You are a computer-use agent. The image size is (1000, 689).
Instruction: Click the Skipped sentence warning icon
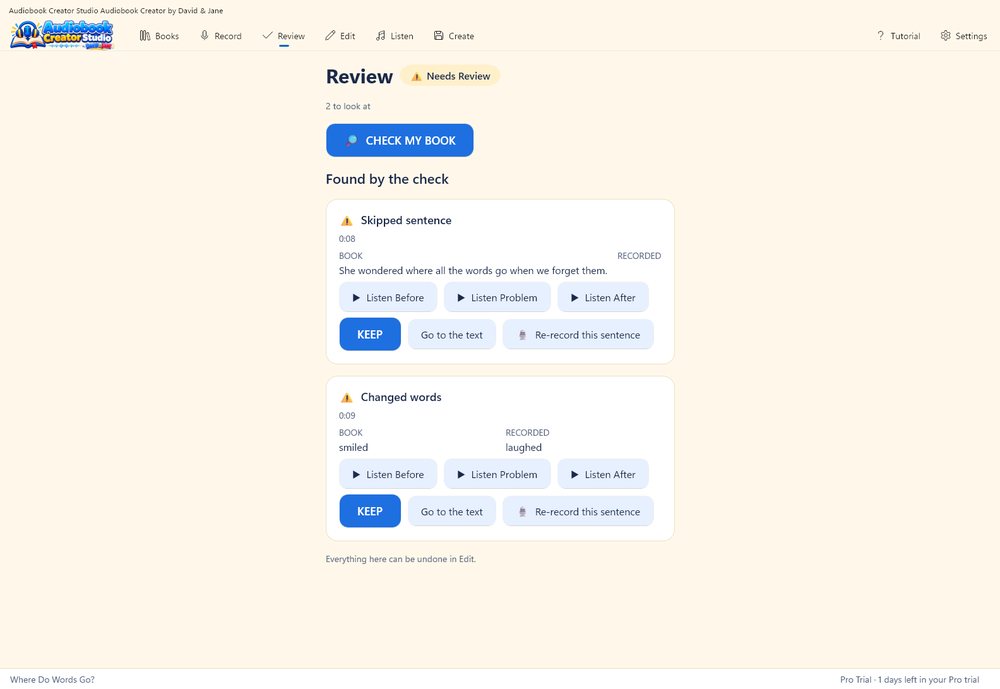346,221
